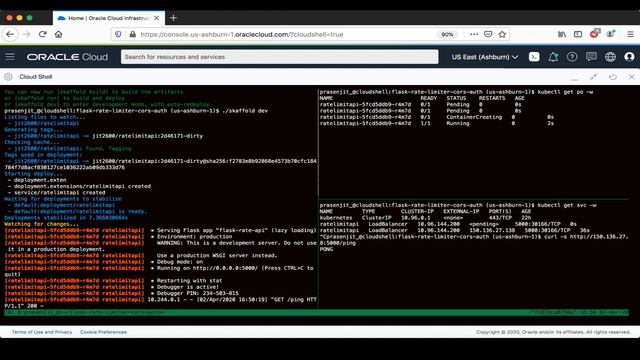Click the 'kubectl get po -w' command text
Image resolution: width=640 pixels, height=360 pixels.
click(565, 92)
